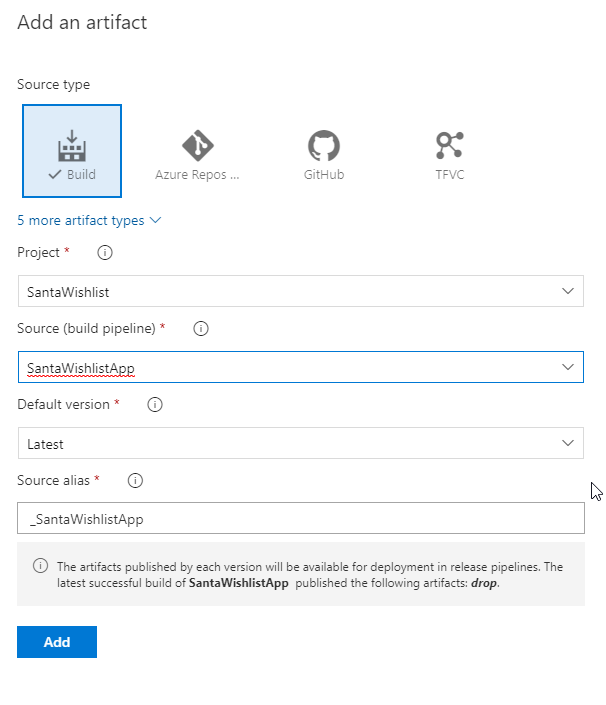Screen dimensions: 606x705
Task: Click the Add button
Action: (57, 642)
